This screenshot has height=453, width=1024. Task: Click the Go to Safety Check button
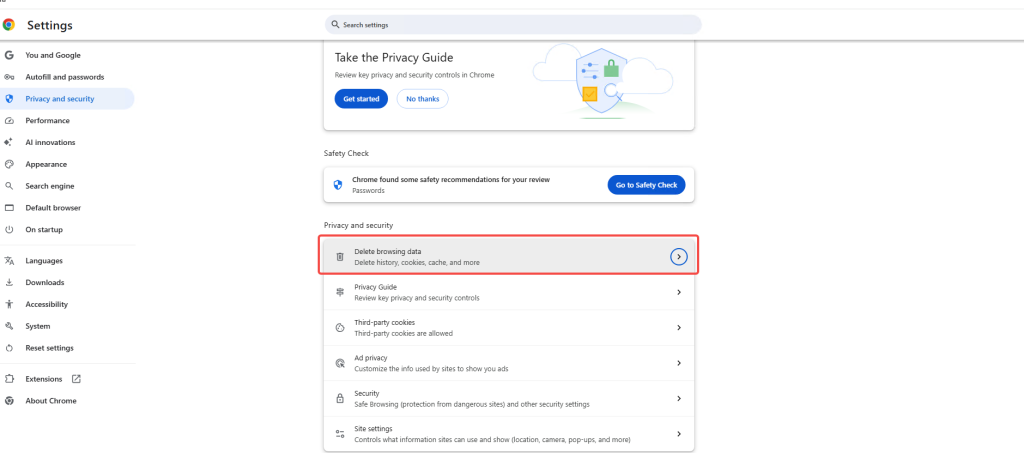[646, 185]
